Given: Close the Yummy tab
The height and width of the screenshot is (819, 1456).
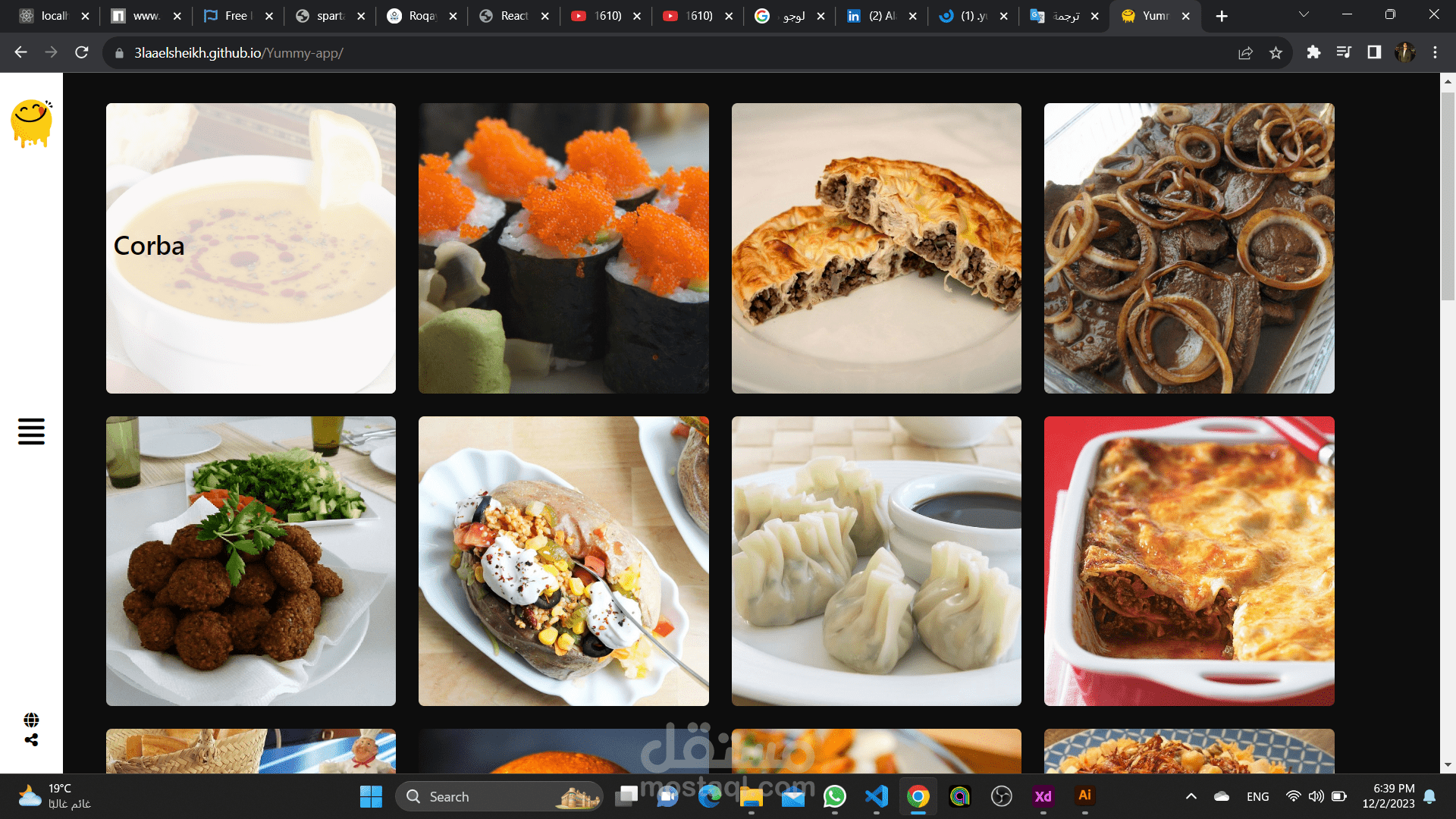Looking at the screenshot, I should click(1186, 16).
